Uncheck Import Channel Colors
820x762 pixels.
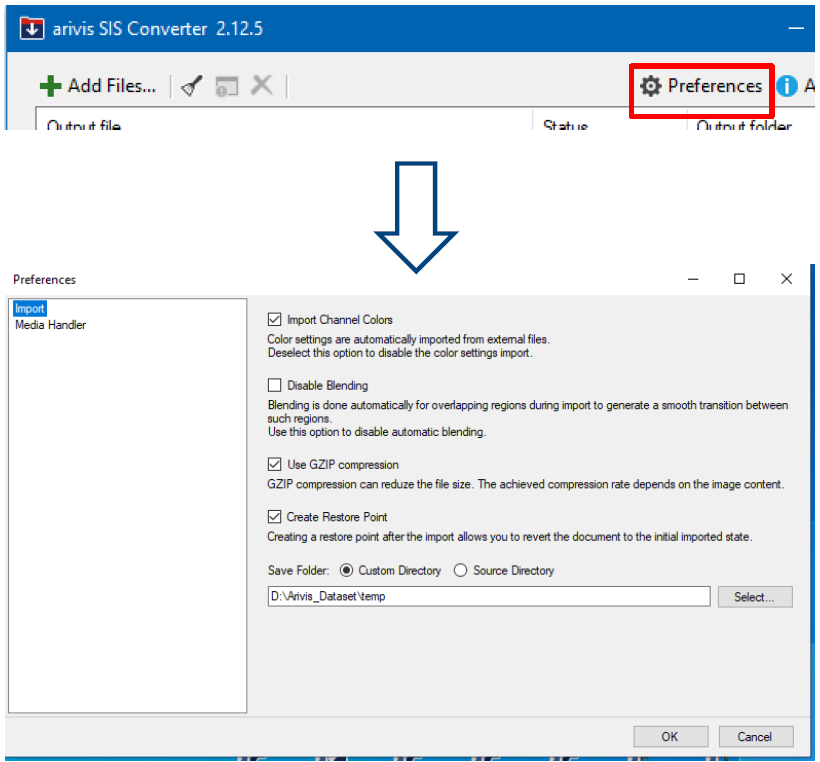click(x=275, y=320)
